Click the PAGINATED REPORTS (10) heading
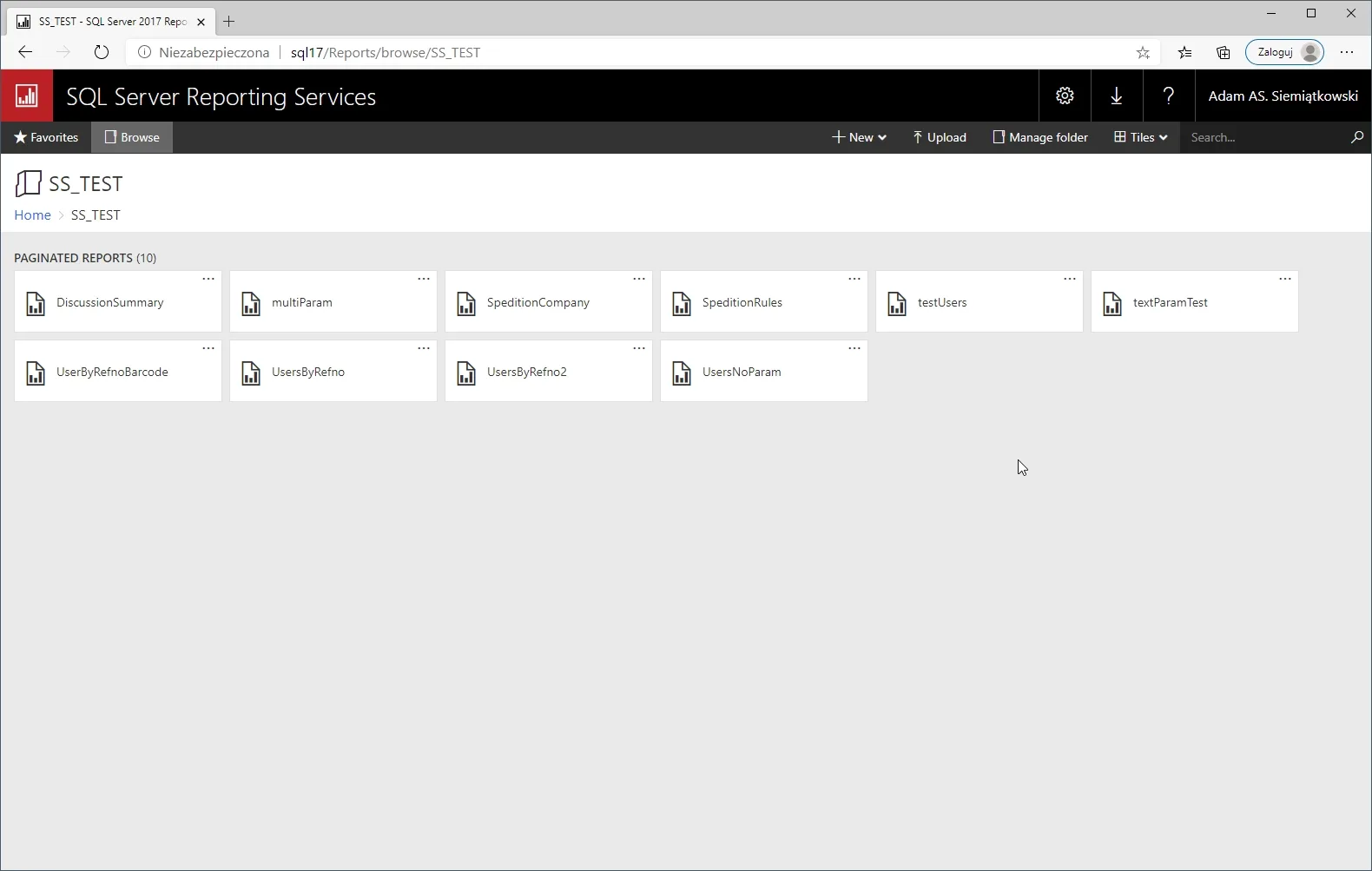The image size is (1372, 871). [85, 258]
